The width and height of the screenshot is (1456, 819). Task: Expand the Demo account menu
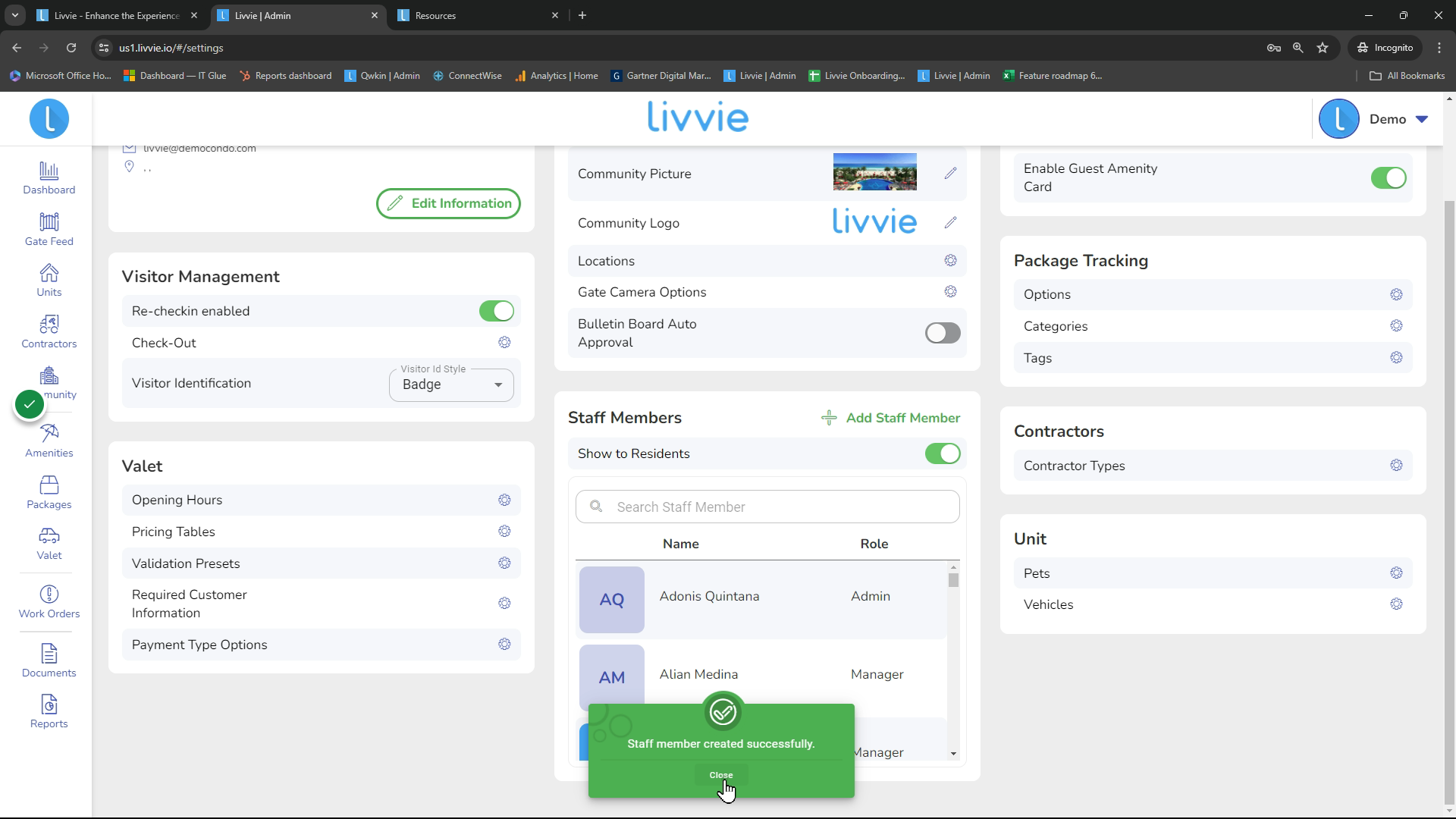1374,119
